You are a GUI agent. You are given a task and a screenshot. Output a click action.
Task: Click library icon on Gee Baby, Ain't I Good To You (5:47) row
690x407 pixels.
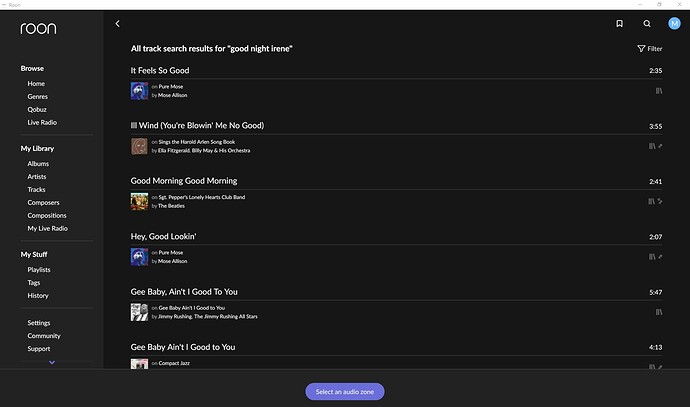click(659, 312)
